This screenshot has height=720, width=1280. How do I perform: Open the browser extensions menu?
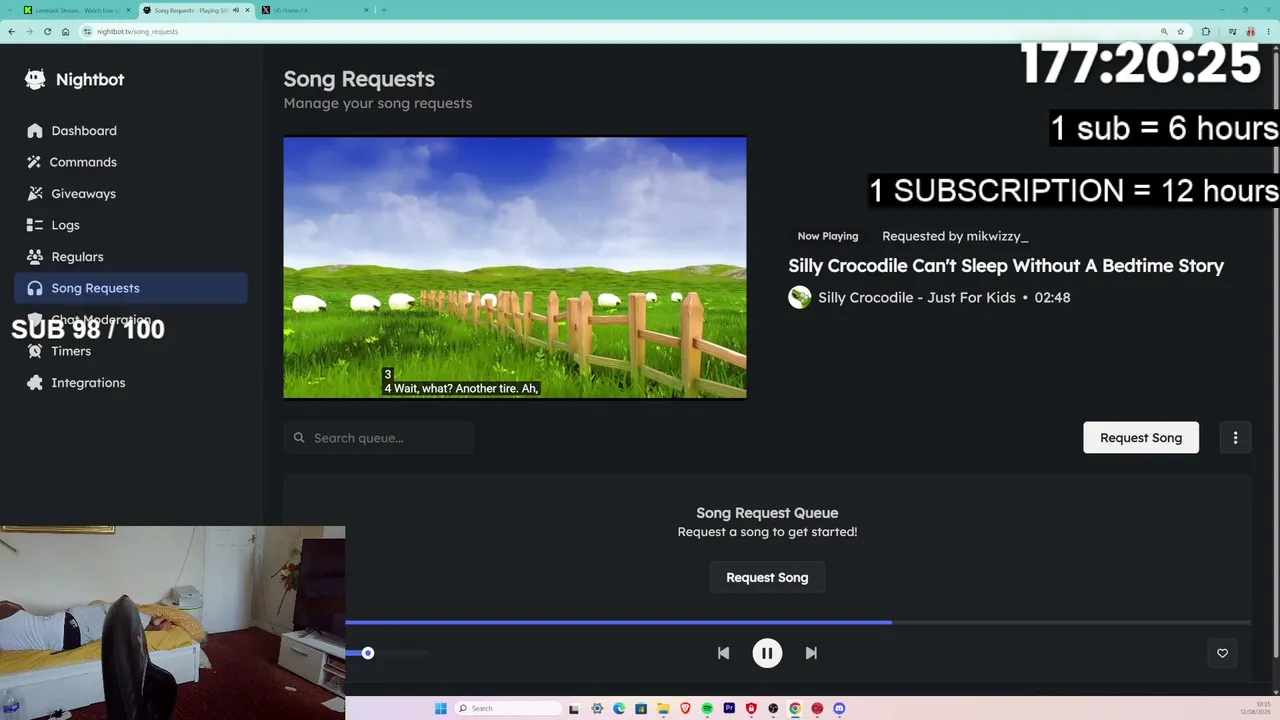tap(1205, 32)
